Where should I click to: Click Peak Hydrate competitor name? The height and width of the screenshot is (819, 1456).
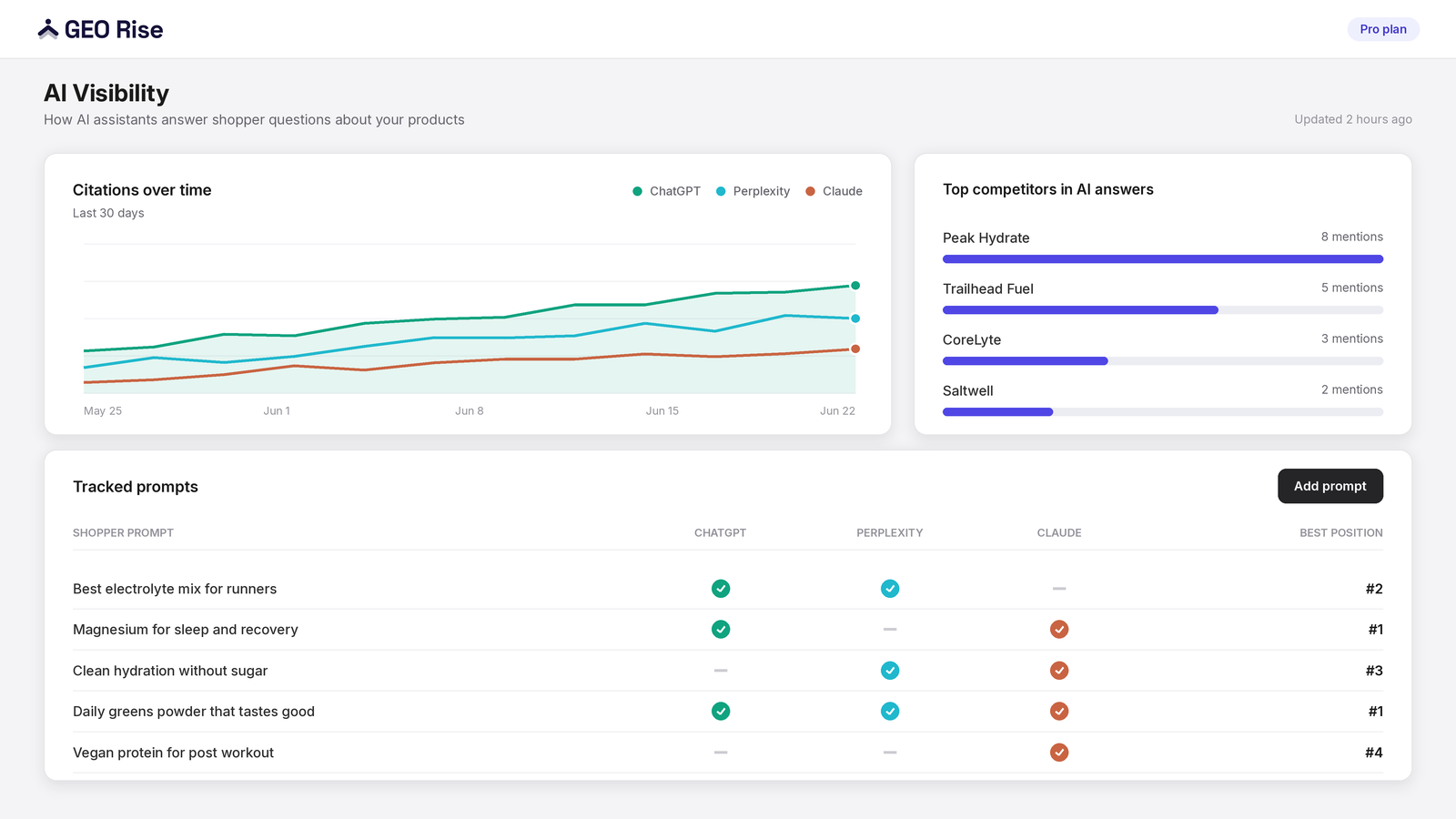coord(986,238)
